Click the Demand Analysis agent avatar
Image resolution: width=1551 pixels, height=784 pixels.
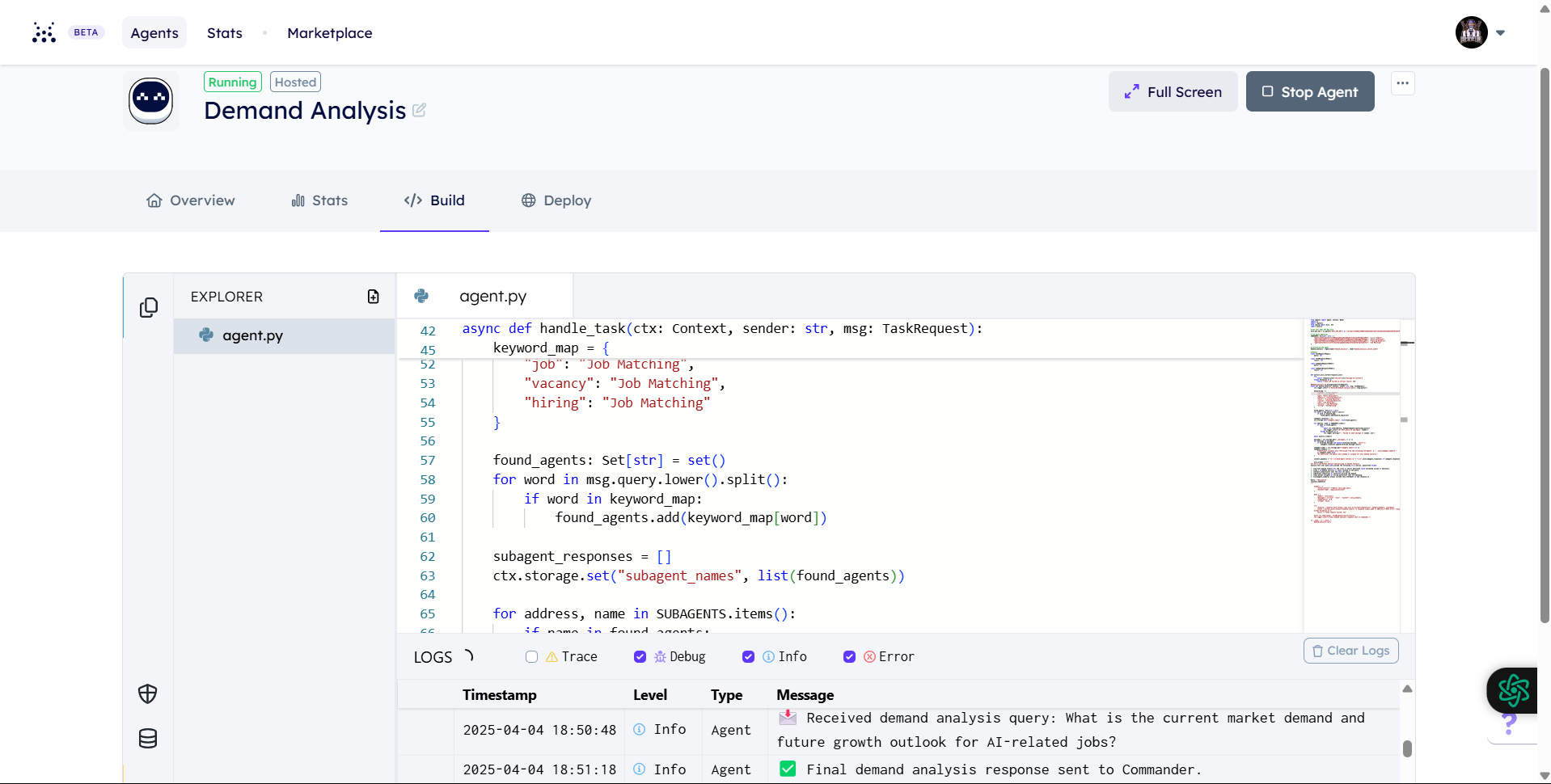point(151,101)
